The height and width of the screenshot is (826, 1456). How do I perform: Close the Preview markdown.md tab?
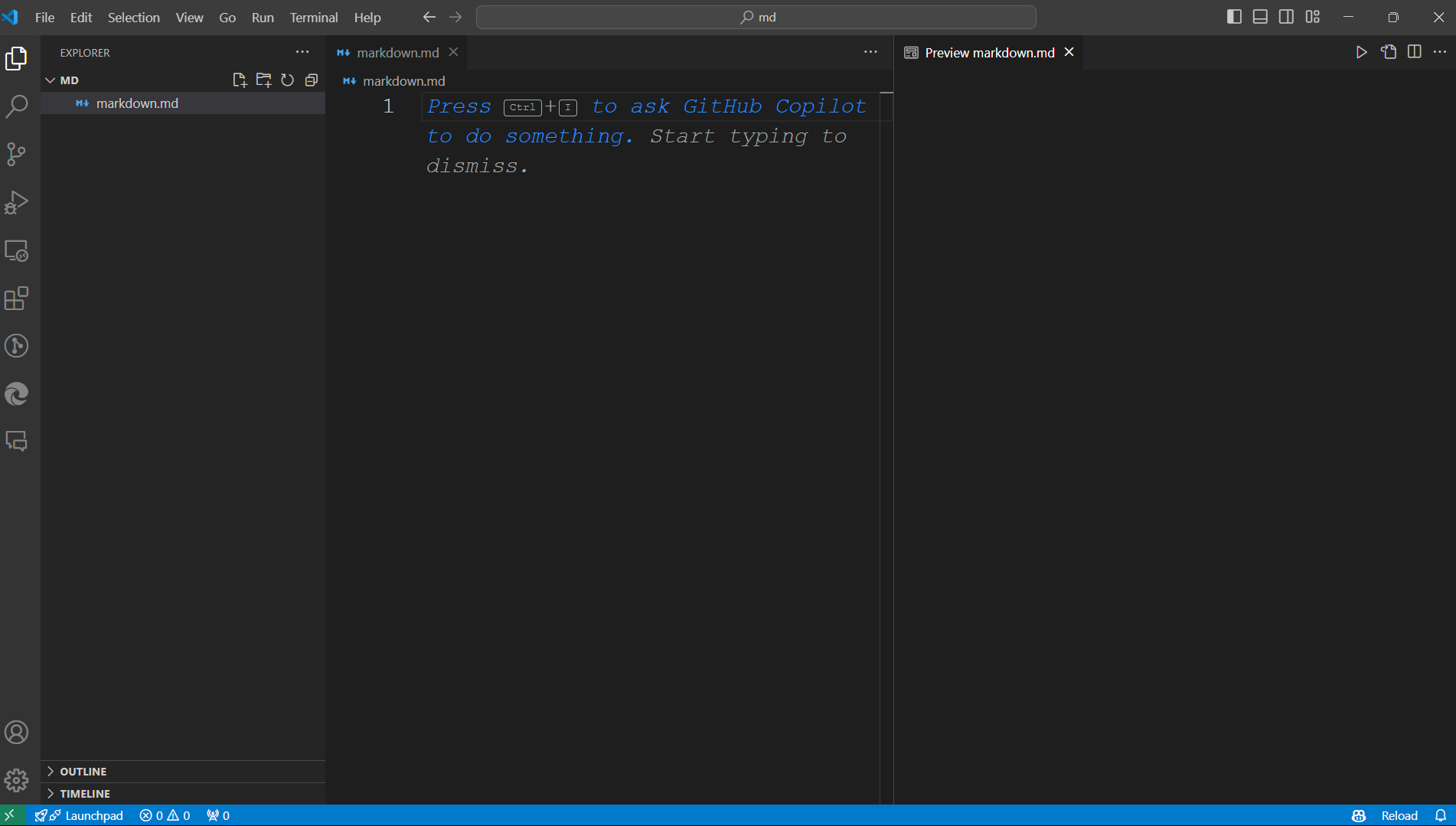1069,52
